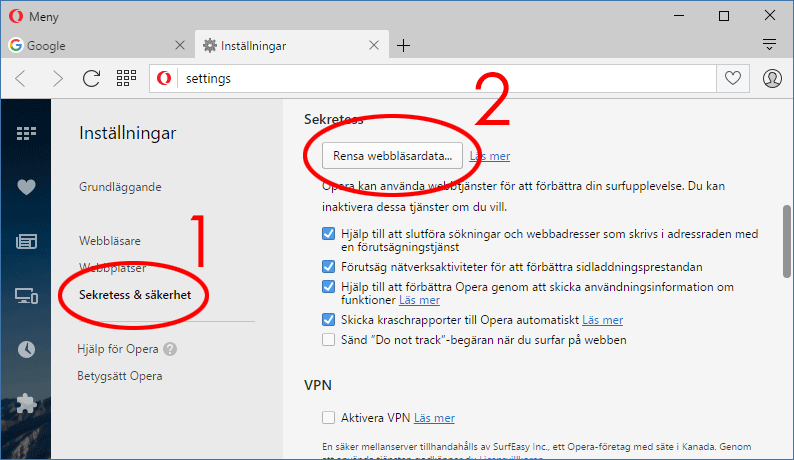Click the settings page vertical scrollbar

(787, 240)
